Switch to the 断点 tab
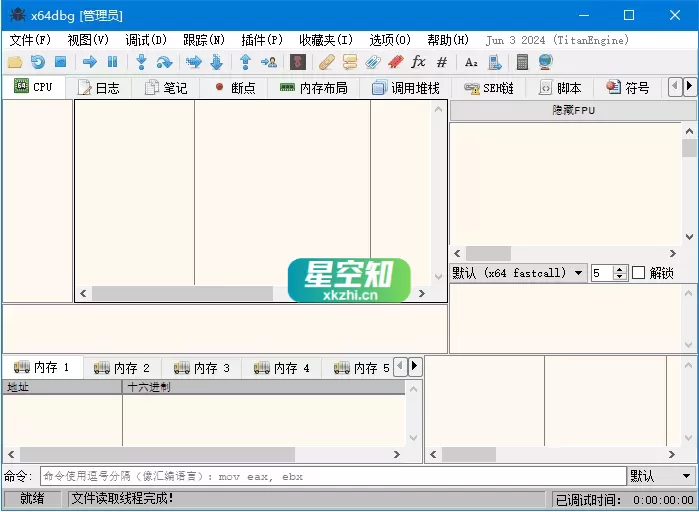The image size is (699, 512). (234, 88)
